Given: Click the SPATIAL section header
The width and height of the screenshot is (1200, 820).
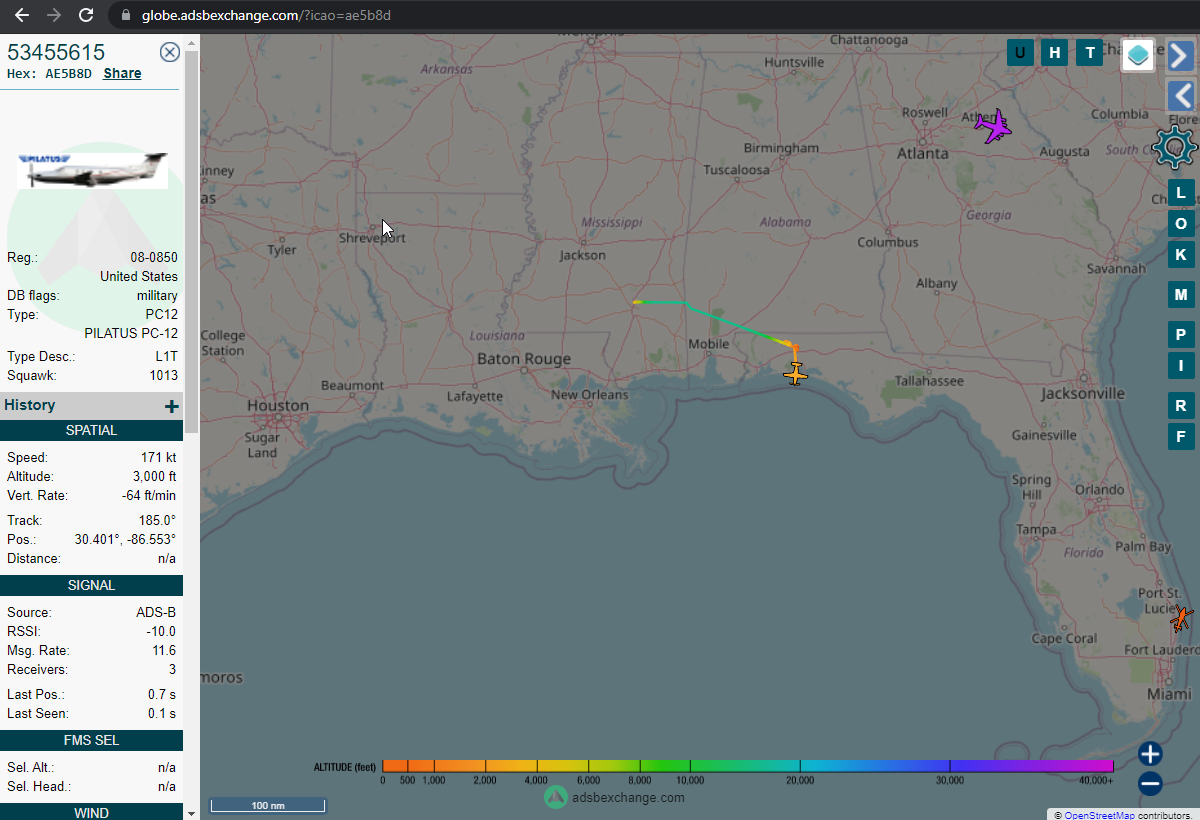Looking at the screenshot, I should [91, 430].
